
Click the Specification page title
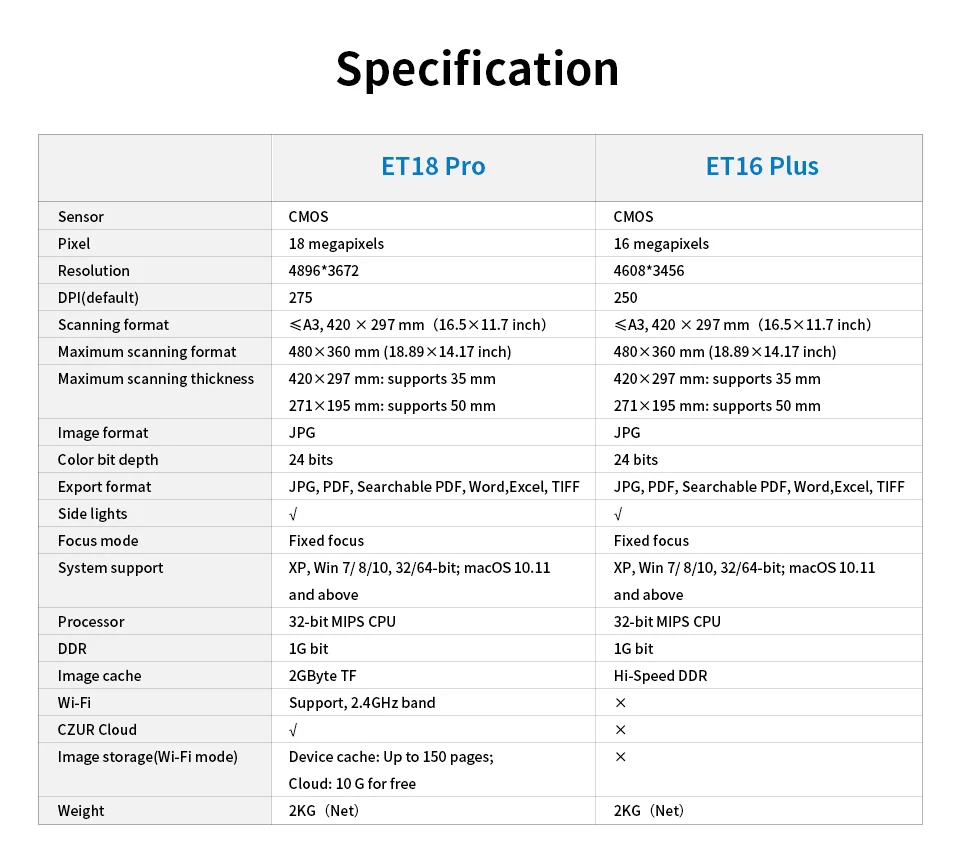tap(477, 68)
